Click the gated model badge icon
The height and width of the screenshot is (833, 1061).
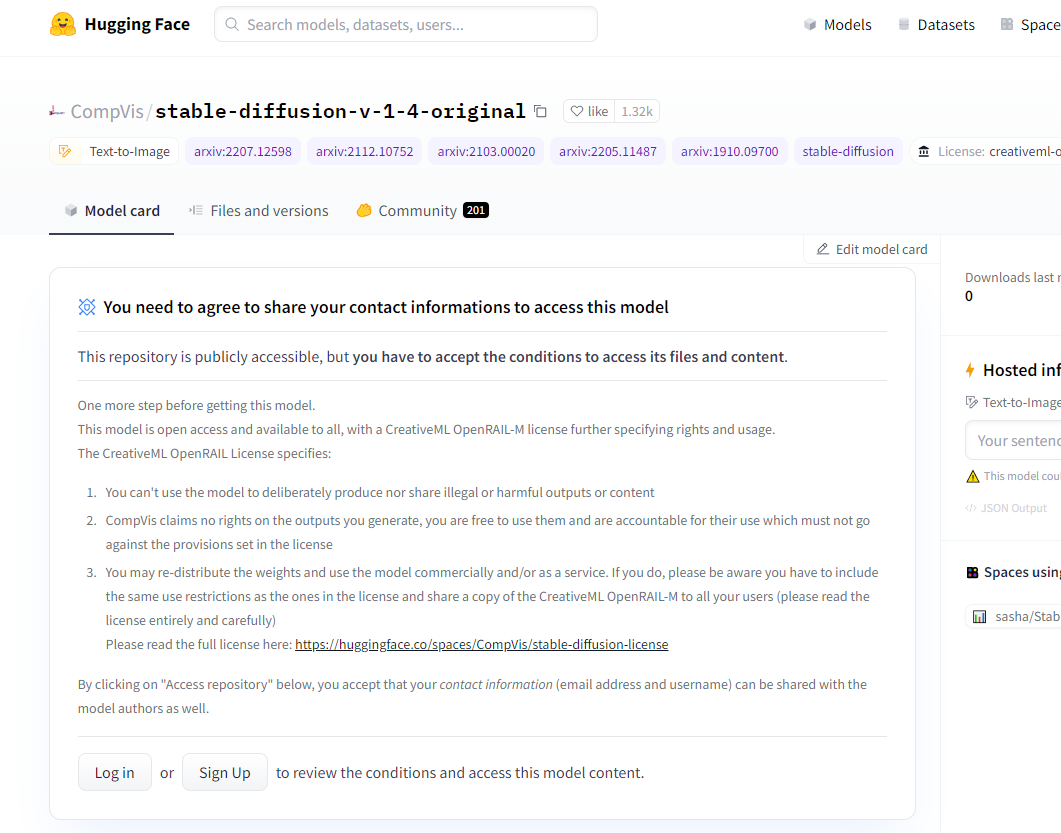click(87, 307)
